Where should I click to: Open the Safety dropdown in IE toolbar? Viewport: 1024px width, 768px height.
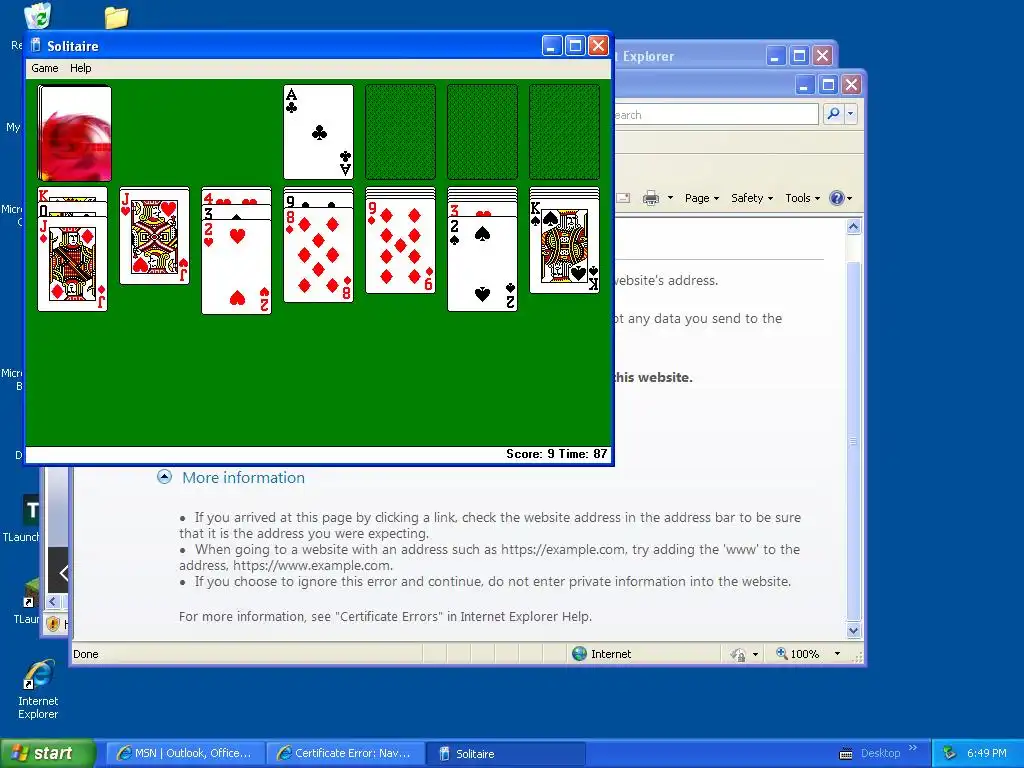tap(752, 198)
